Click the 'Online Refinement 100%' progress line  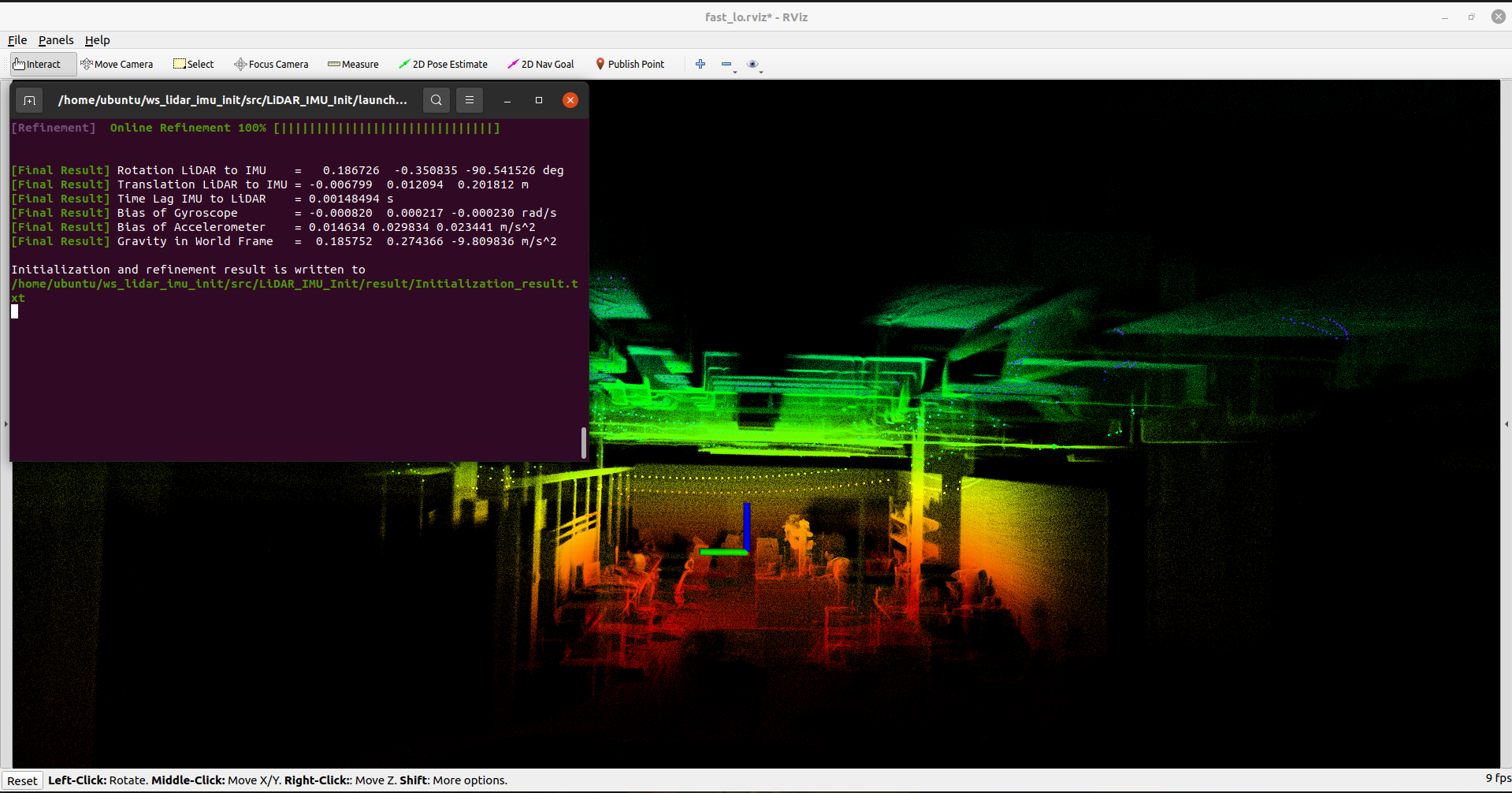(255, 128)
